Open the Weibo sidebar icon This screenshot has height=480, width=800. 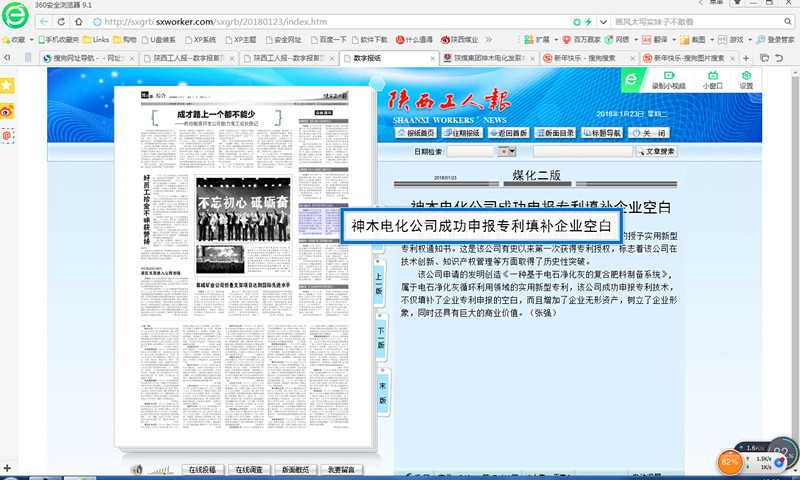7,111
